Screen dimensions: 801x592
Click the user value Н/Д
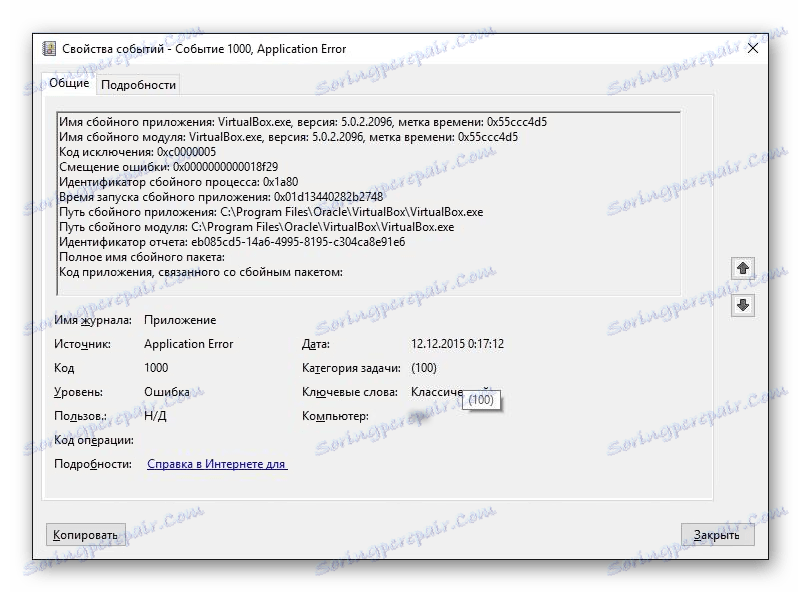coord(155,416)
